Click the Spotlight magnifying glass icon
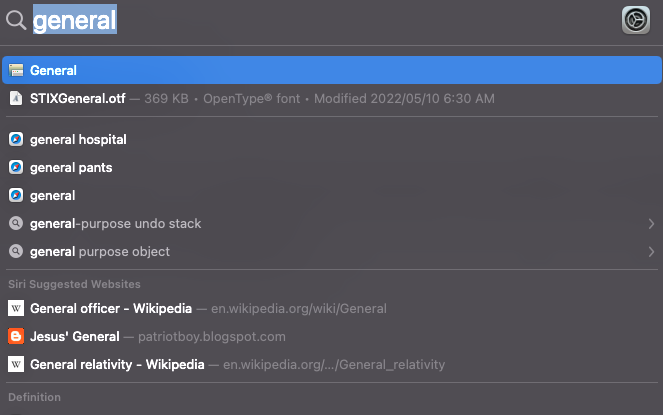663x415 pixels. click(16, 20)
